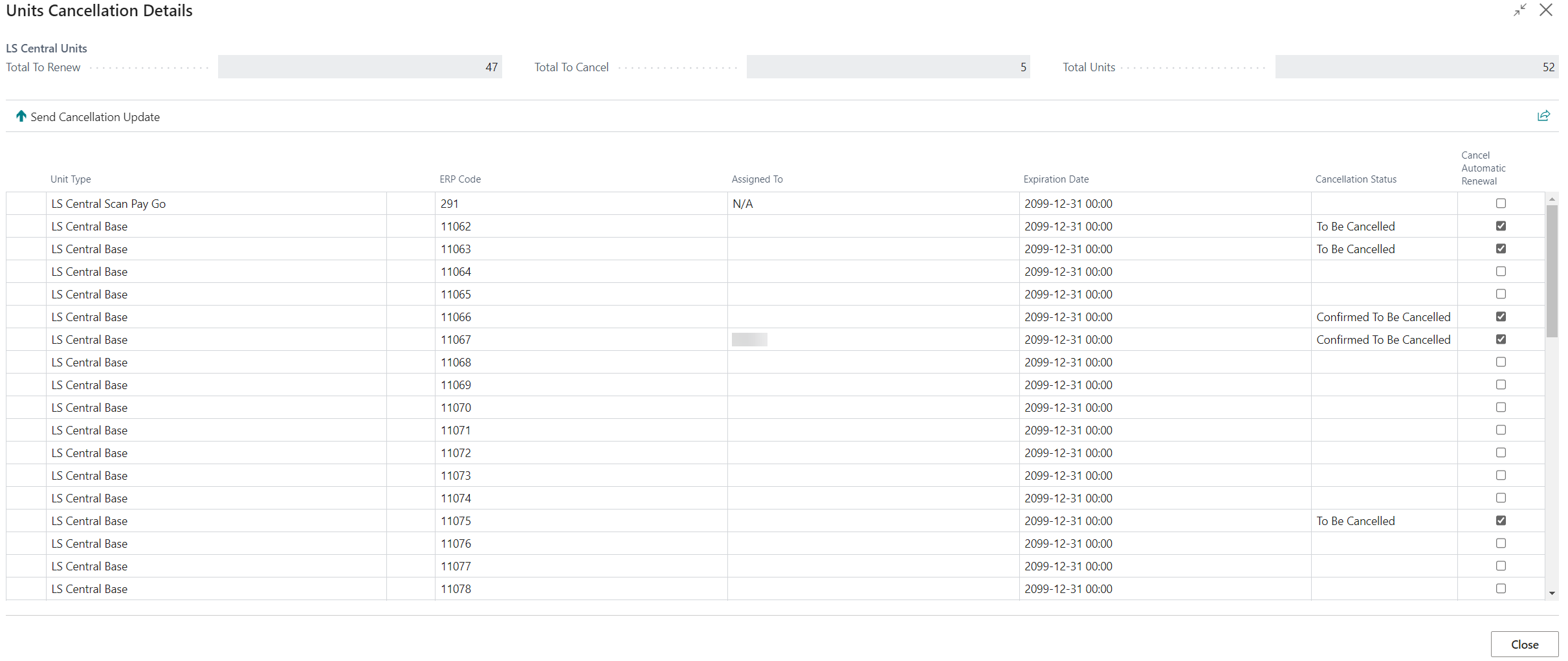Click the ERP Code cell 11078
The width and height of the screenshot is (1568, 661).
pyautogui.click(x=581, y=588)
